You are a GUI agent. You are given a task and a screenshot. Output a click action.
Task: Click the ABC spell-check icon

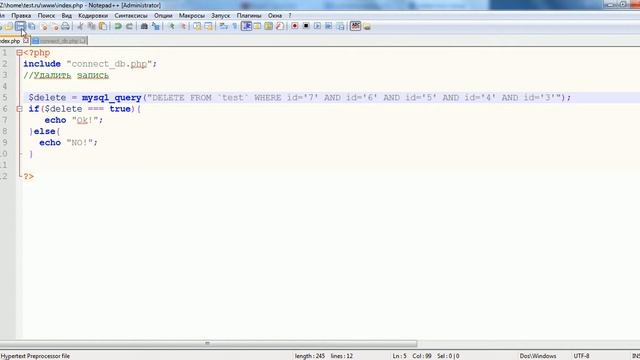coord(356,27)
